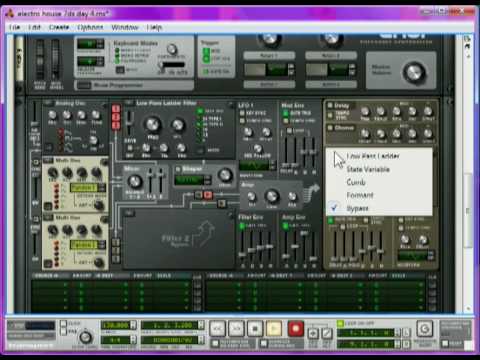Click the Master Volume knob
480x360 pixels.
tap(414, 72)
